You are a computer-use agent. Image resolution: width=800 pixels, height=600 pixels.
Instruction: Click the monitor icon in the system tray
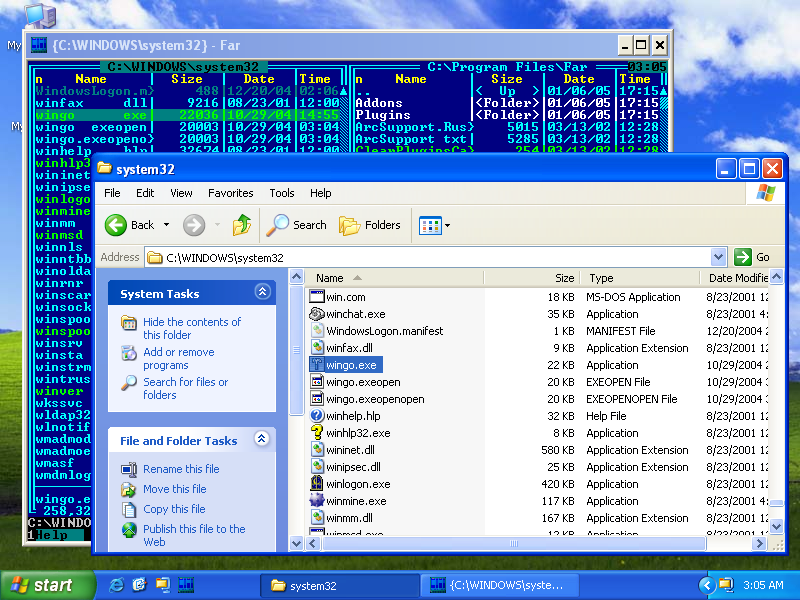coord(726,585)
